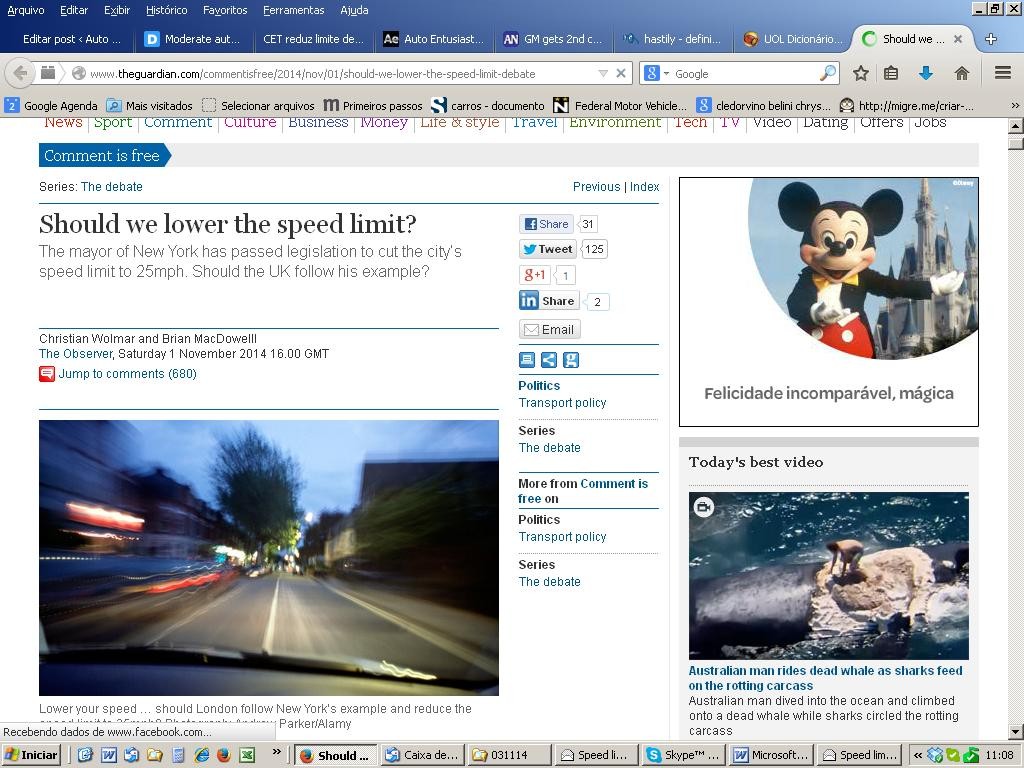This screenshot has height=768, width=1024.
Task: Click the blurred street article photo
Action: pos(268,557)
